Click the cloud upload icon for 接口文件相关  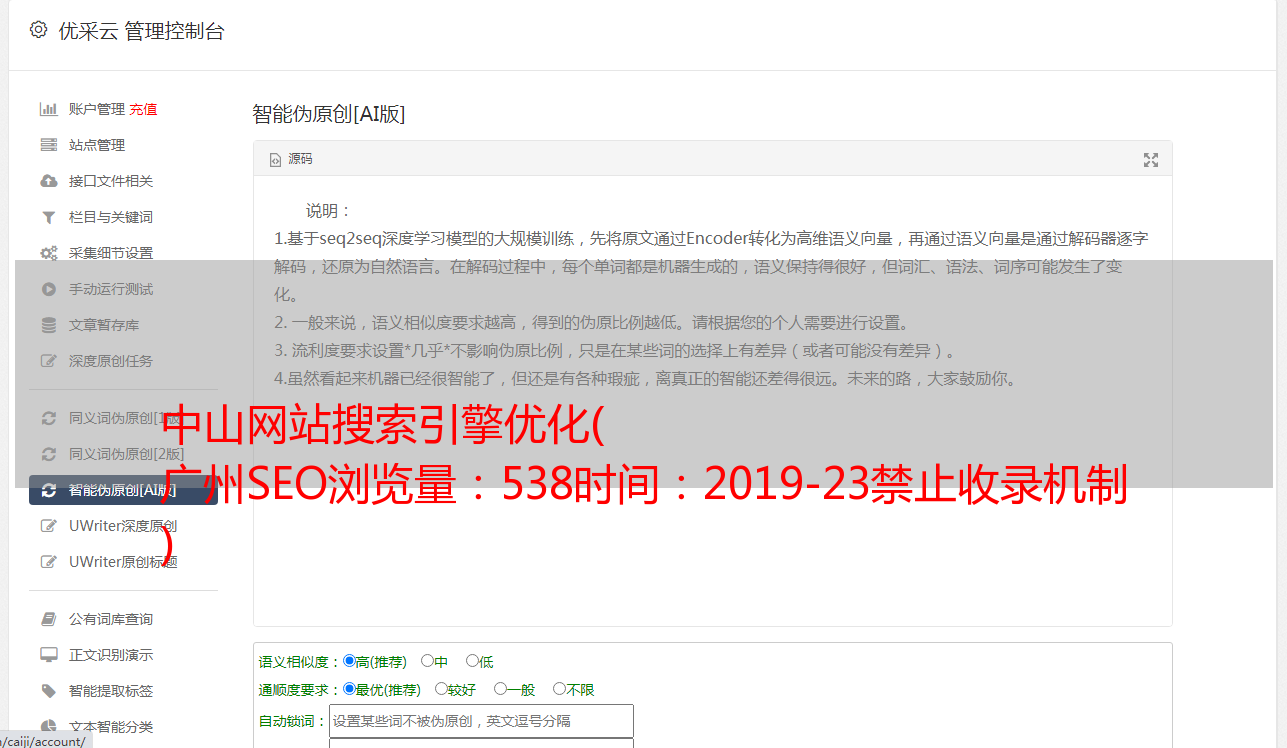click(x=48, y=181)
